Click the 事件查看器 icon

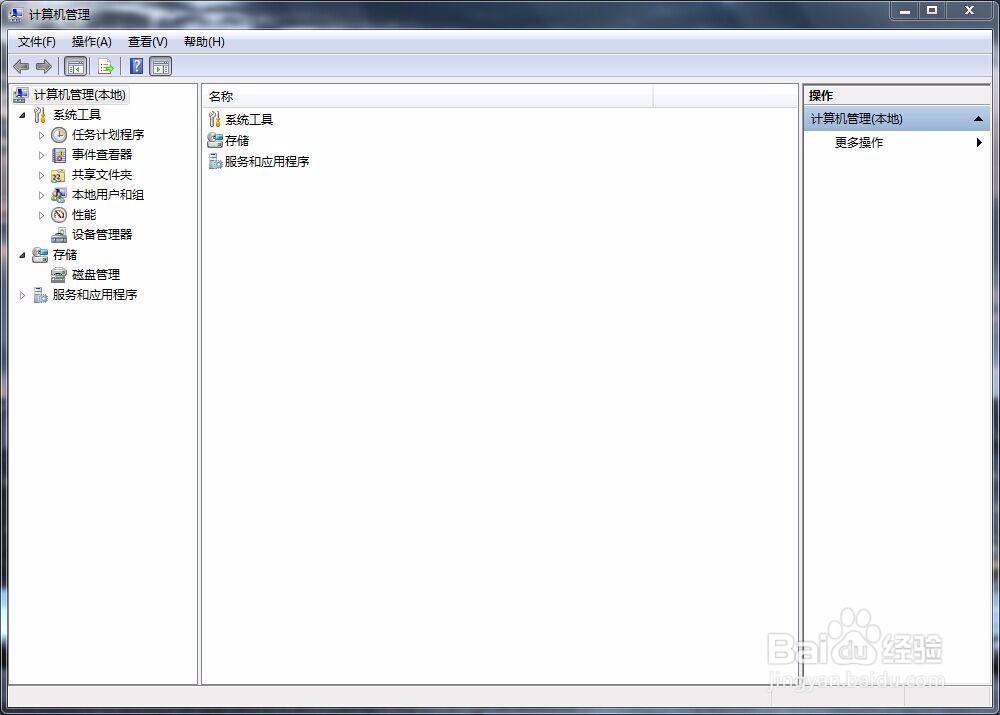pyautogui.click(x=59, y=154)
